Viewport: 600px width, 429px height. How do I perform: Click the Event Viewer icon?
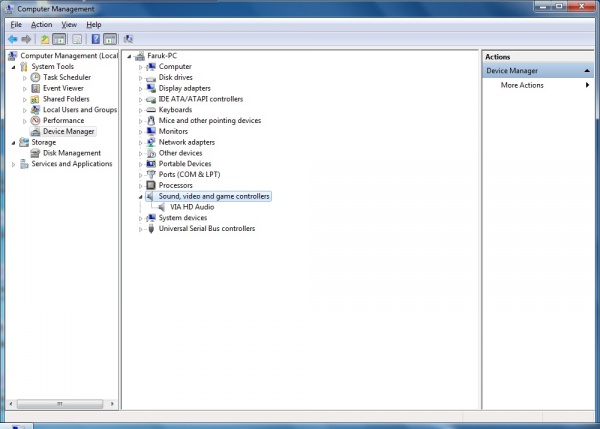click(35, 88)
